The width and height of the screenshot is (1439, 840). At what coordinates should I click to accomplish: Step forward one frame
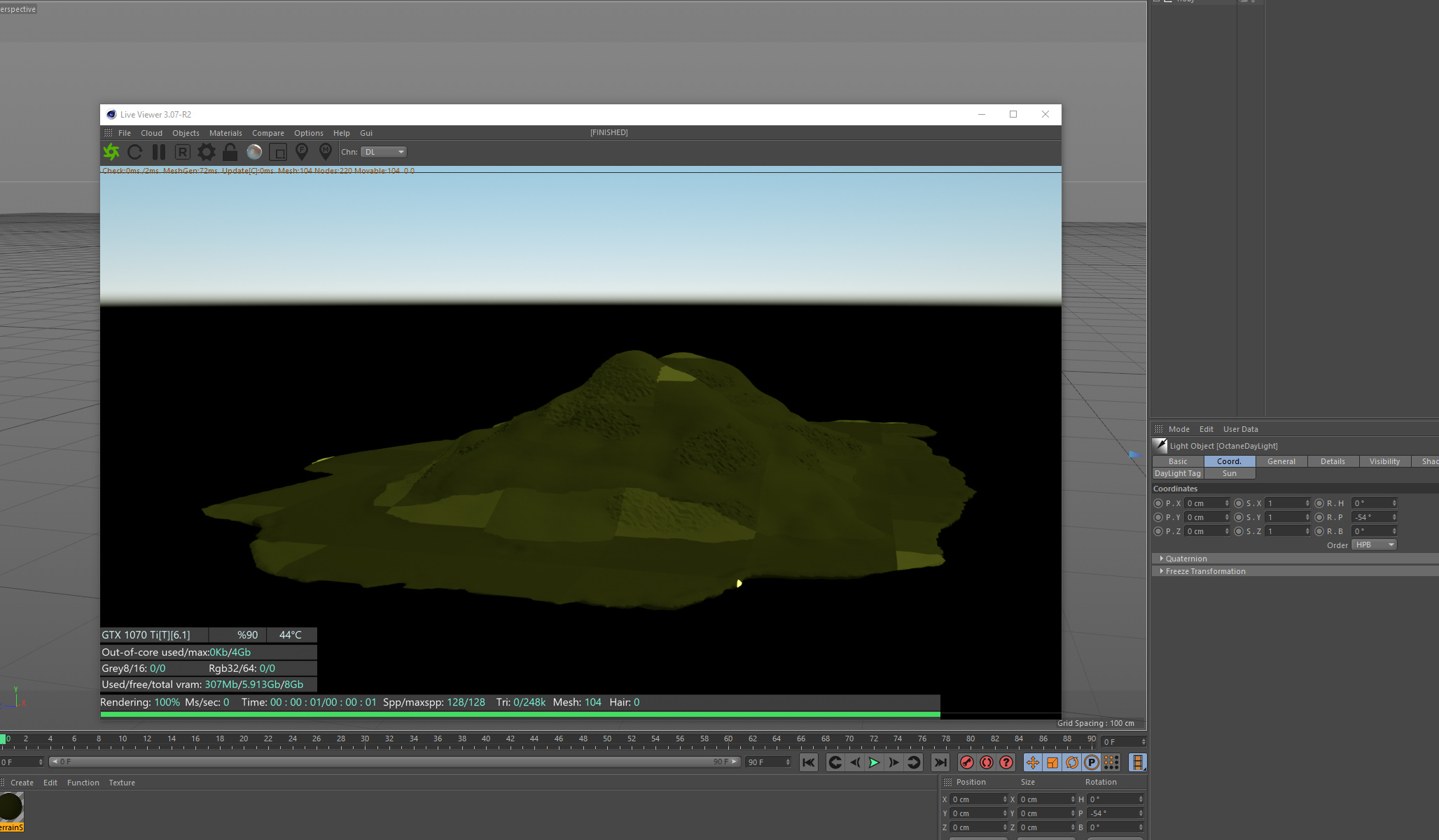coord(894,762)
